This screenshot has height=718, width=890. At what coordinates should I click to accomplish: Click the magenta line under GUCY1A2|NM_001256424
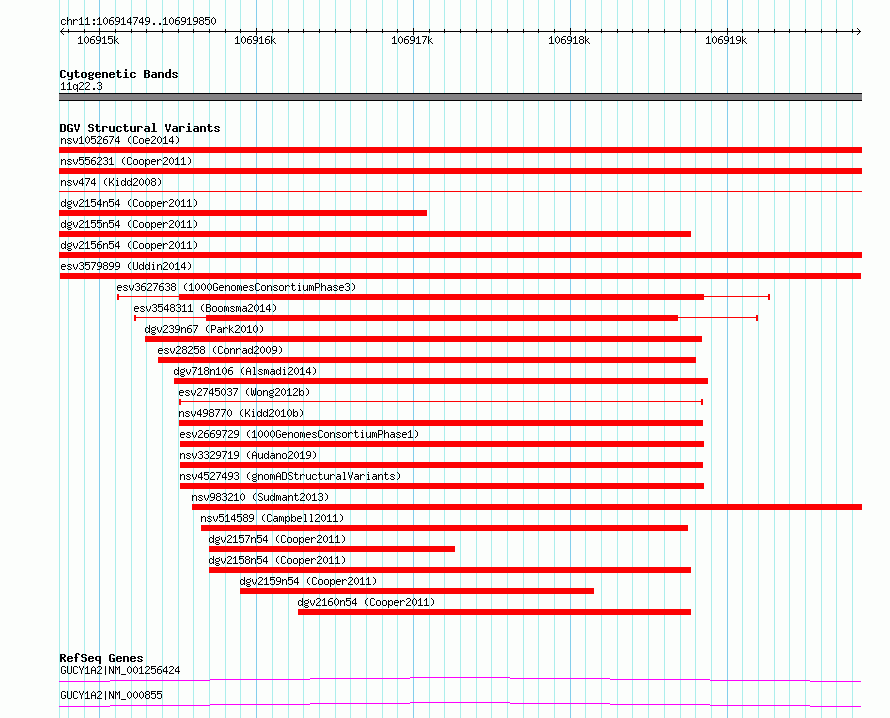click(x=460, y=679)
